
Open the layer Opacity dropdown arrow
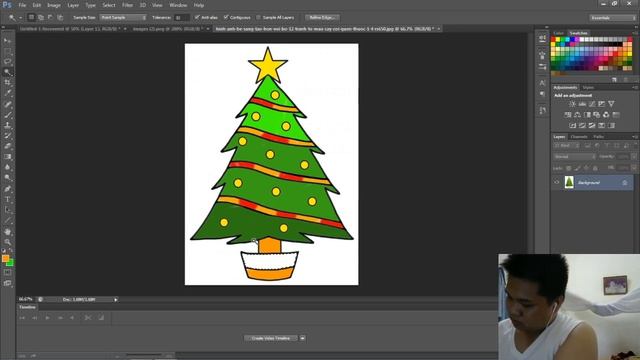click(633, 157)
